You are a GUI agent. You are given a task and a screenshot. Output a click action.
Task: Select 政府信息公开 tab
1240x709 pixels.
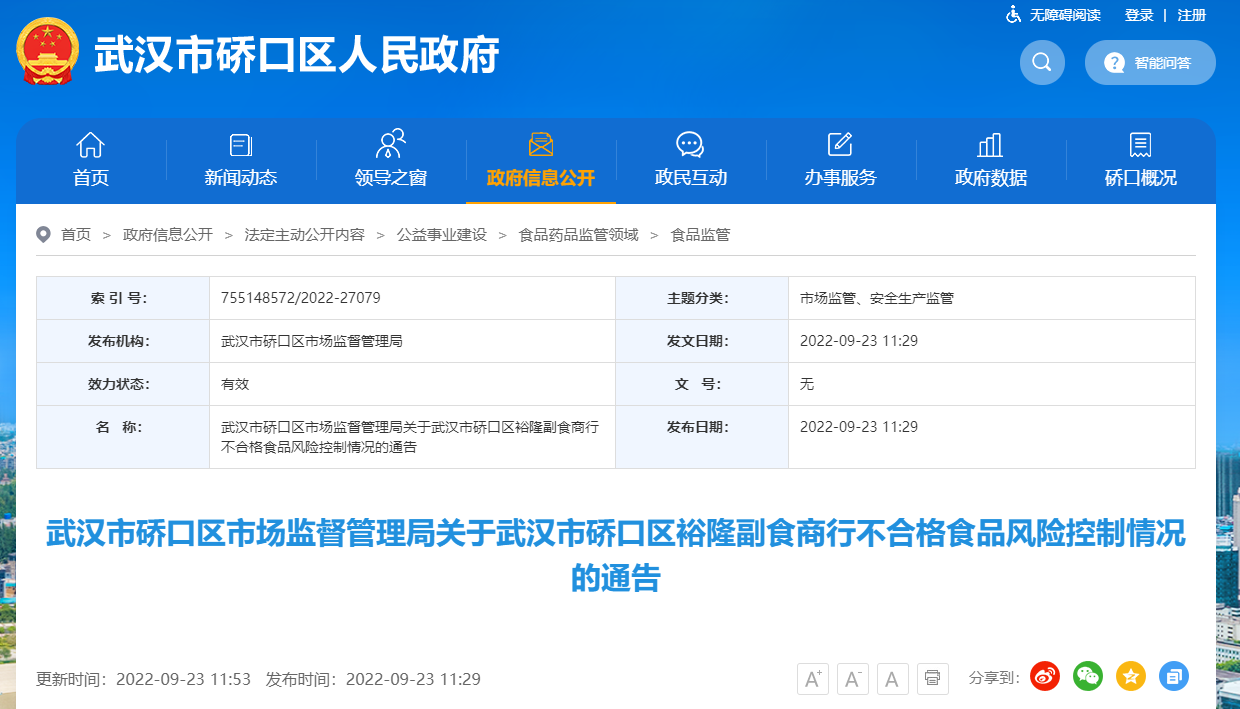[541, 160]
